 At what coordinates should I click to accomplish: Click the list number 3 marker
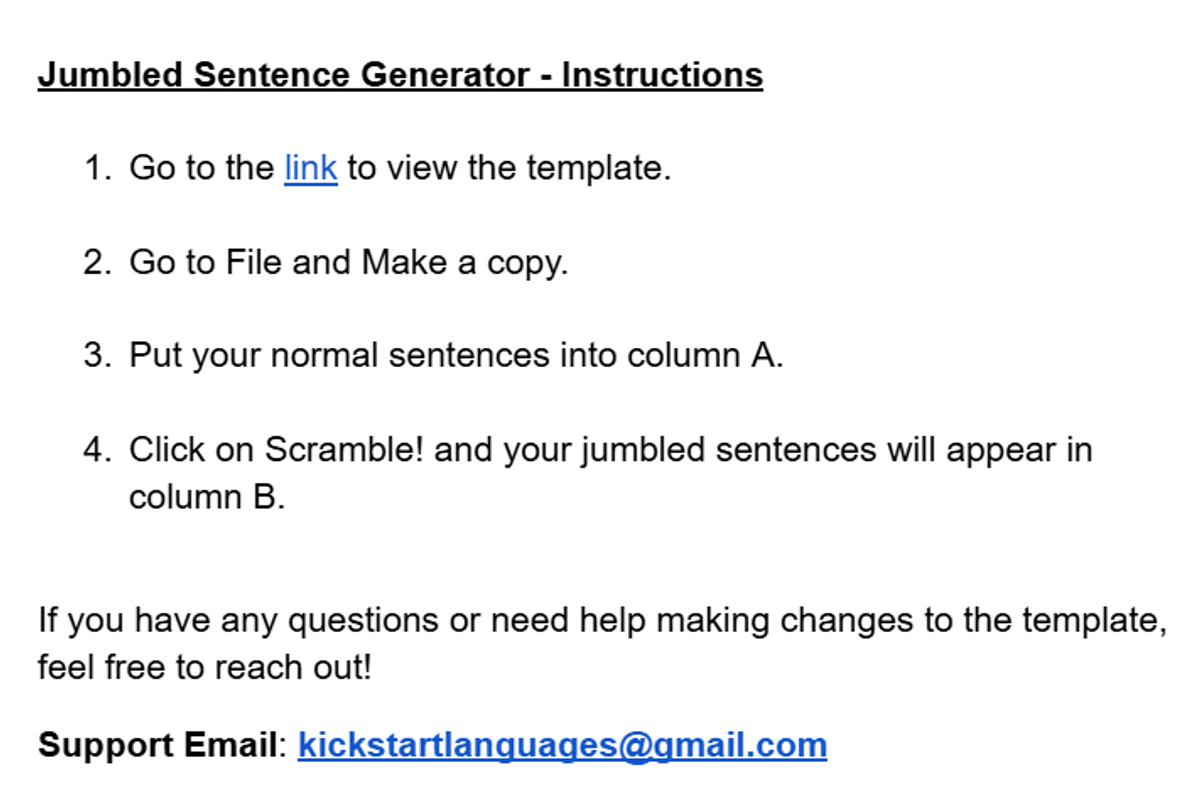point(98,356)
